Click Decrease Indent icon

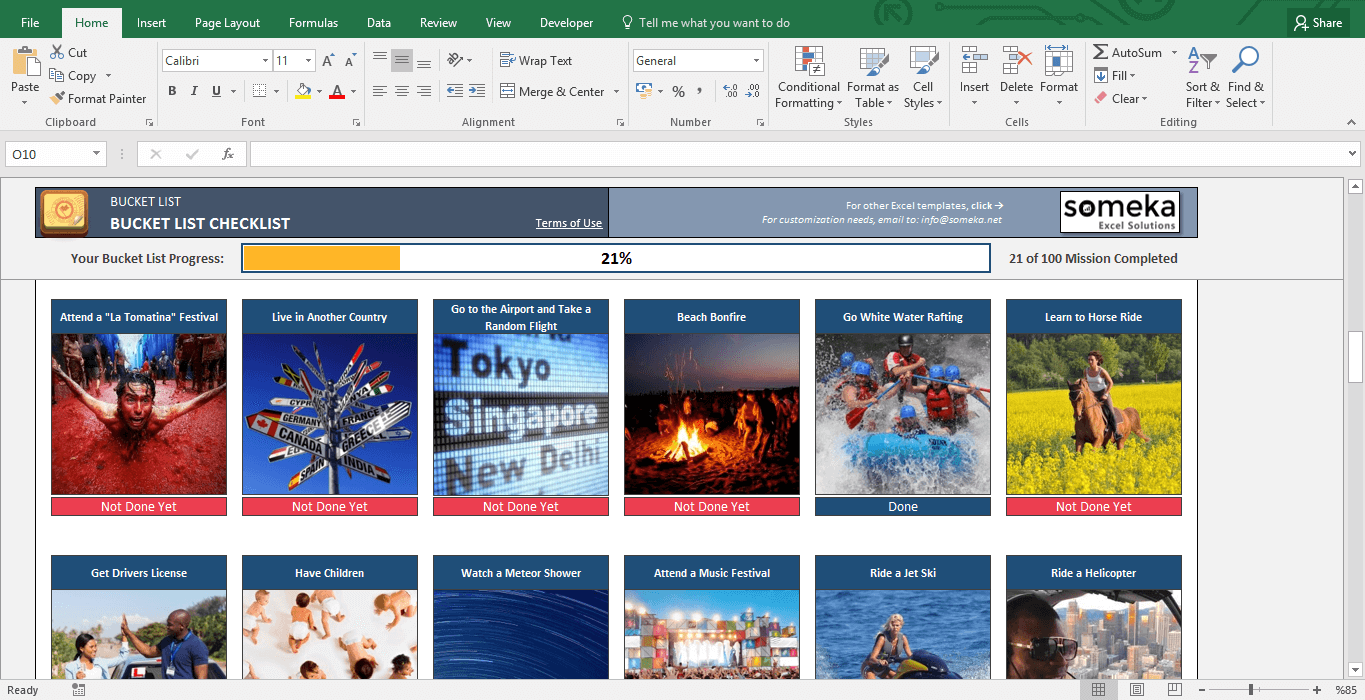pos(455,91)
